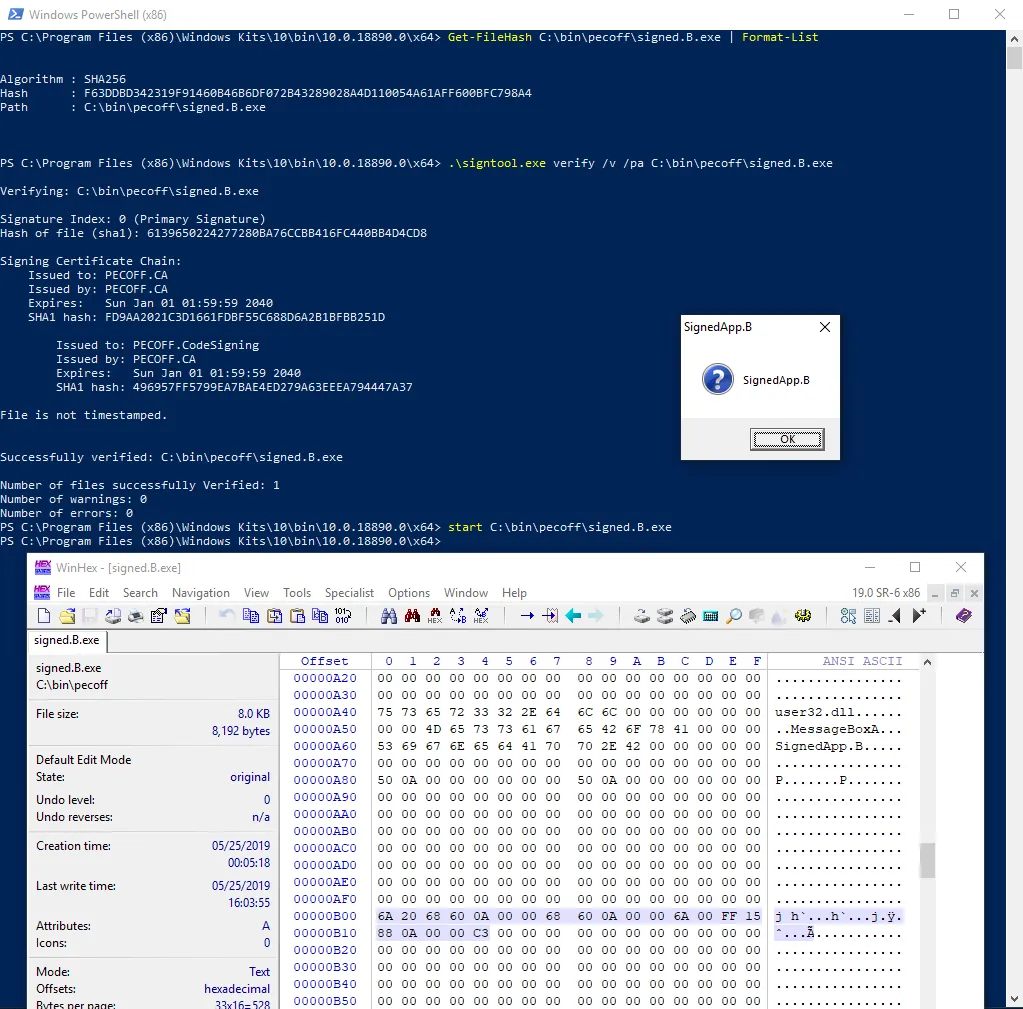This screenshot has height=1009, width=1023.
Task: Open the Navigation menu
Action: [200, 592]
